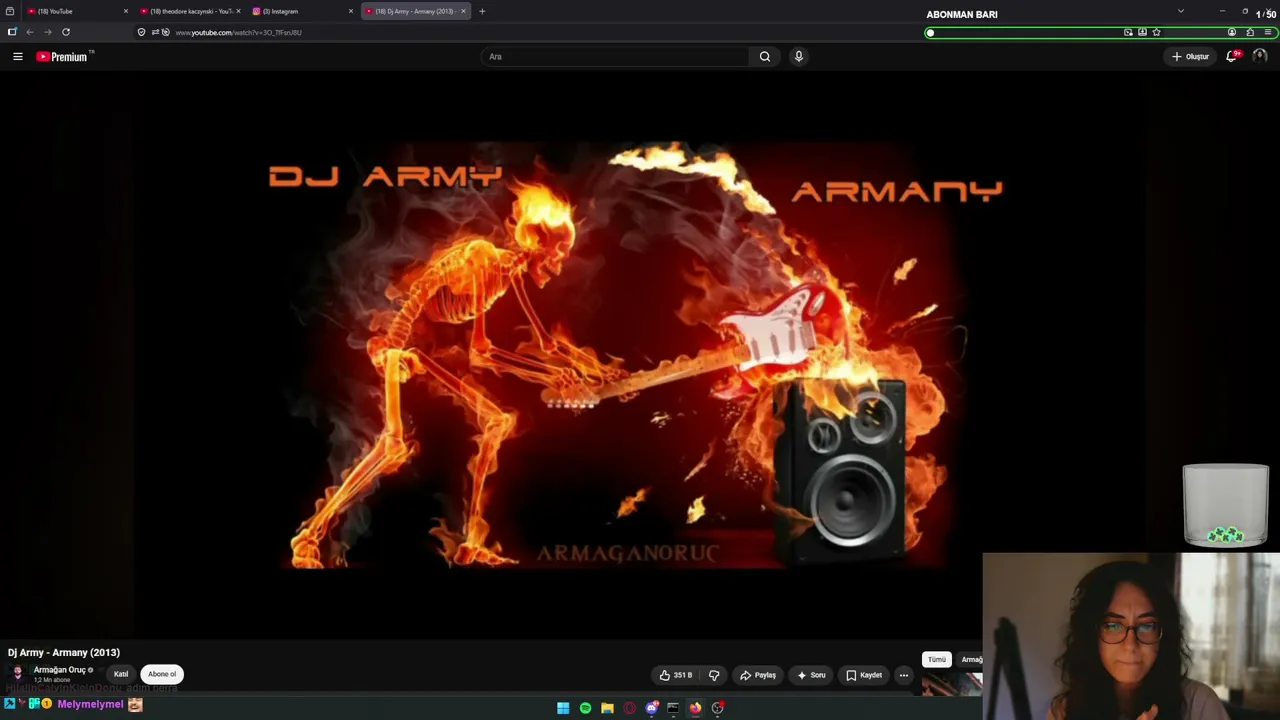Select the Tümü filter chip
1280x720 pixels.
(x=936, y=660)
